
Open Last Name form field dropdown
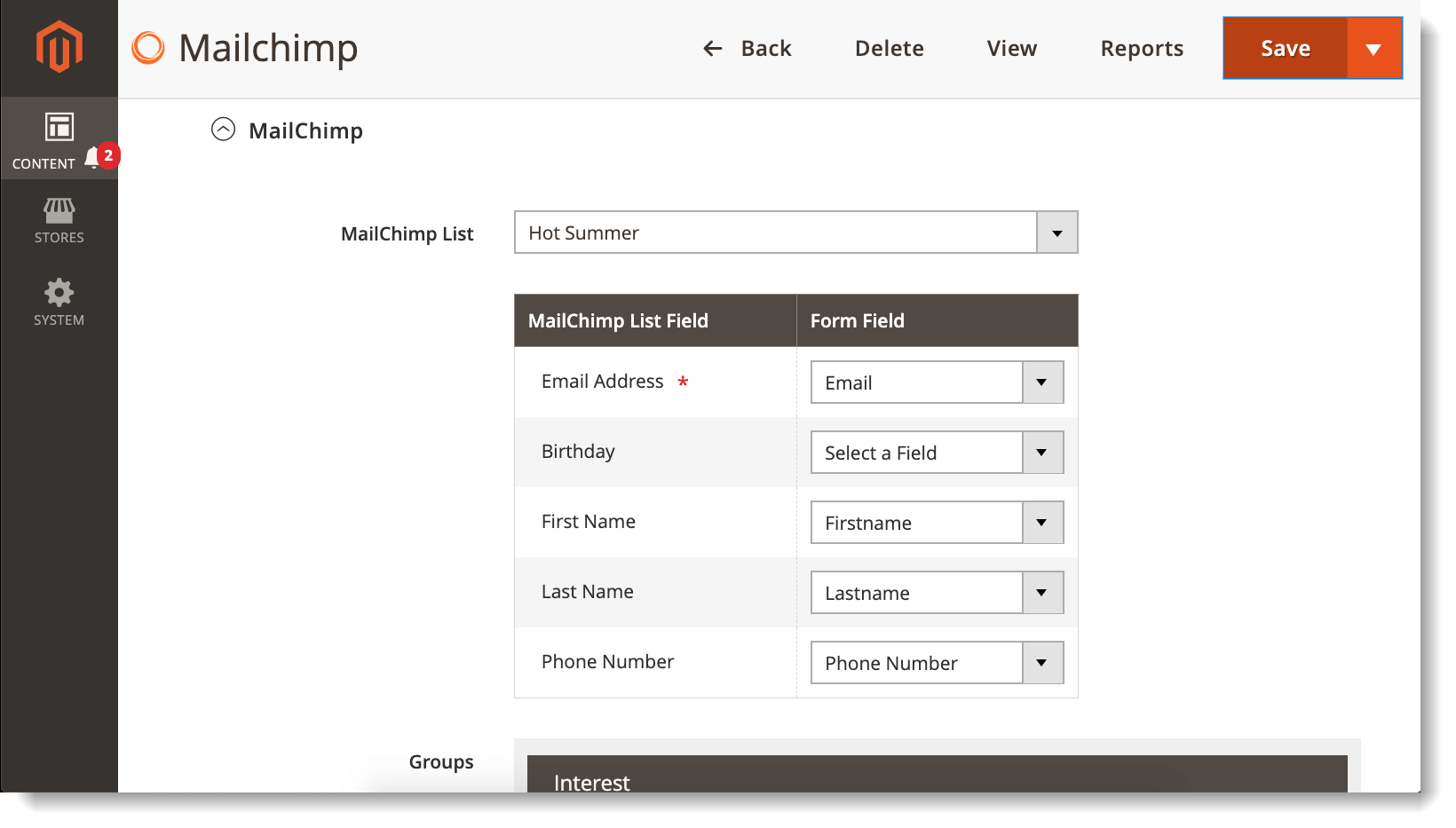tap(938, 593)
